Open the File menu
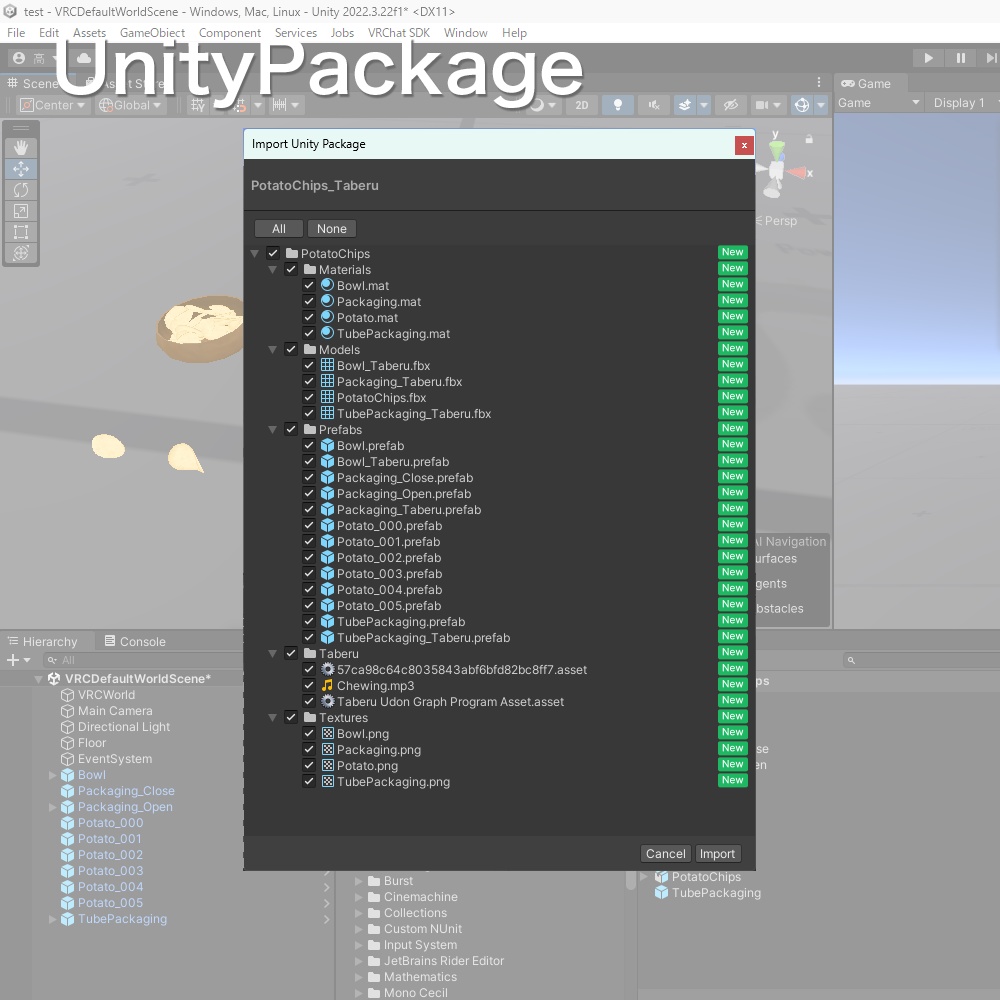1000x1000 pixels. 16,33
